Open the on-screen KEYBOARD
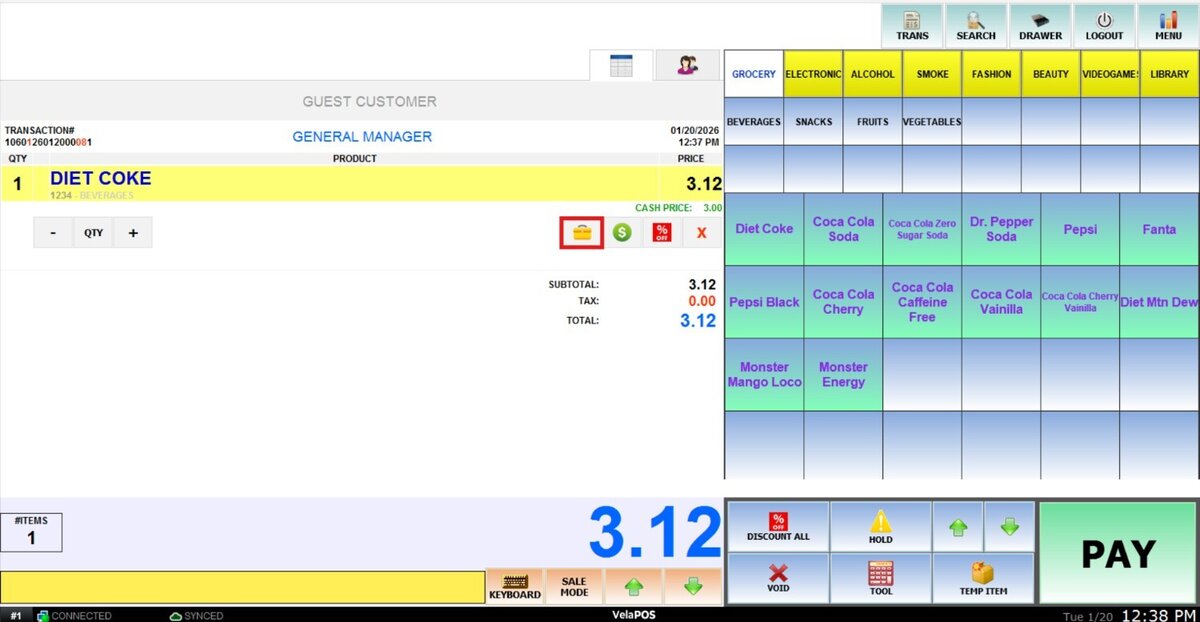The image size is (1200, 622). coord(515,586)
